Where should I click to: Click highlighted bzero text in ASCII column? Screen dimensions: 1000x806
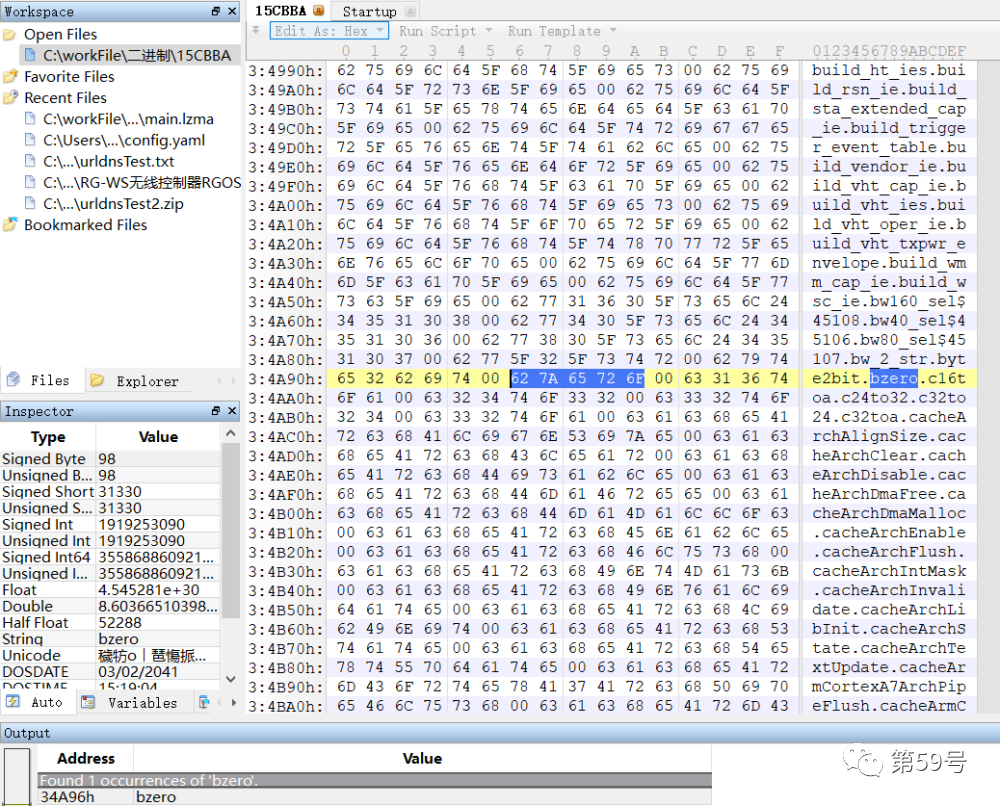tap(893, 379)
